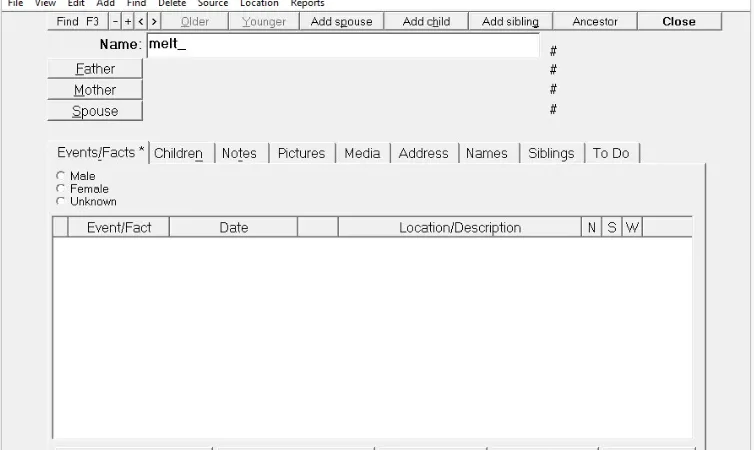
Task: Go to next person with right arrow
Action: (153, 22)
